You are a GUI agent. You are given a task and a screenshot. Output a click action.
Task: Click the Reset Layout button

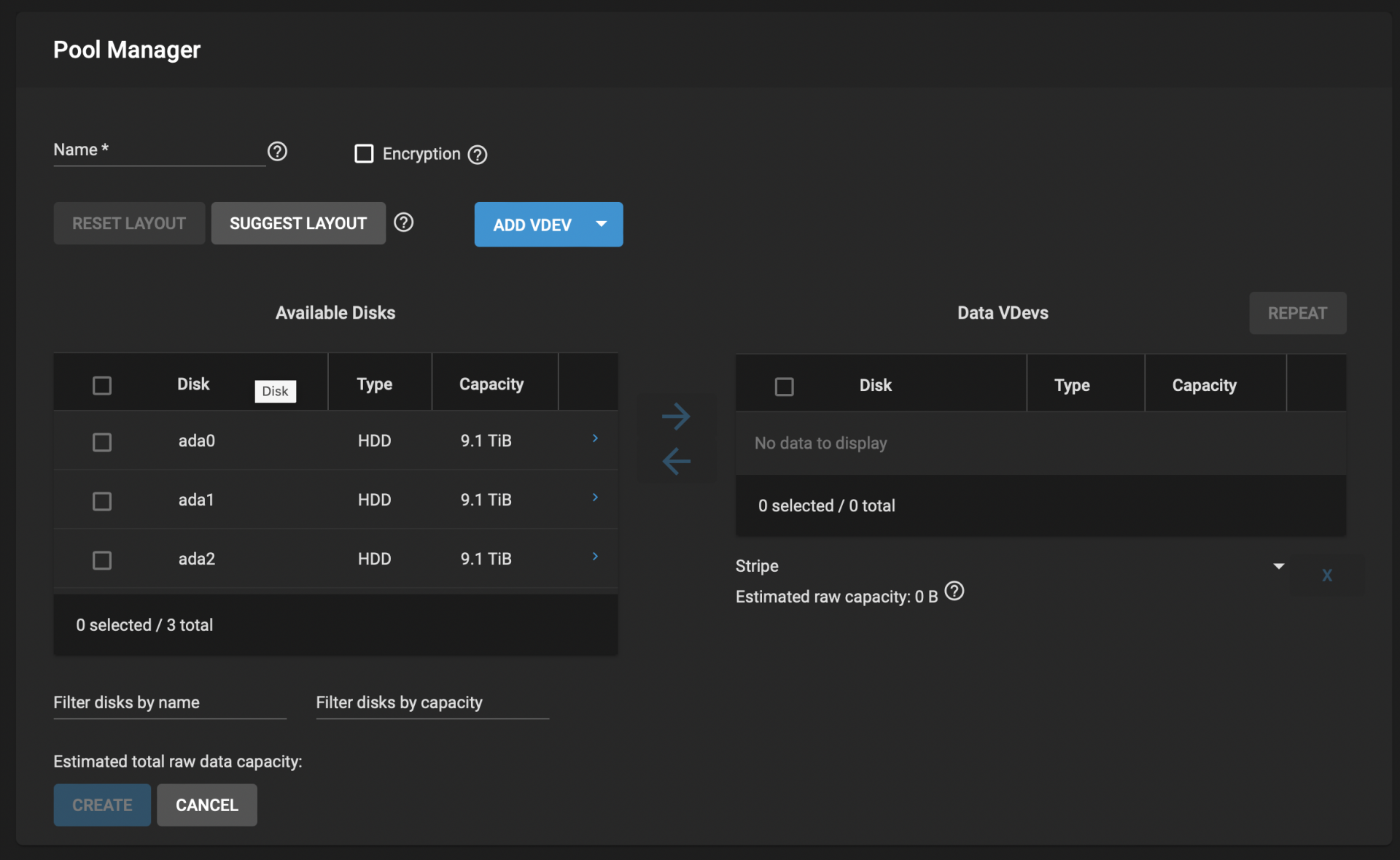click(x=129, y=223)
